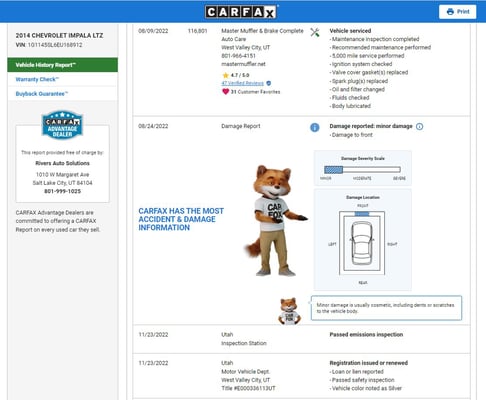
Task: Click the highlighted front damage marker
Action: pyautogui.click(x=362, y=214)
